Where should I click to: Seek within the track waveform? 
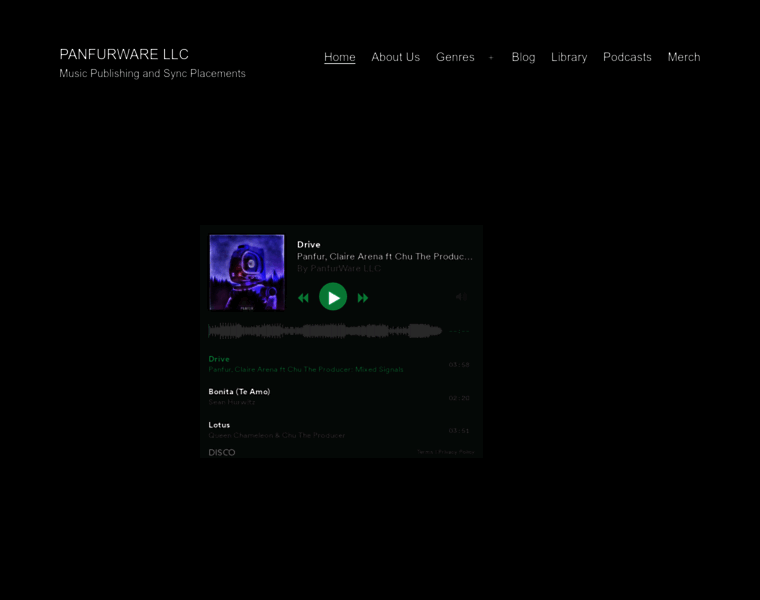pyautogui.click(x=325, y=331)
